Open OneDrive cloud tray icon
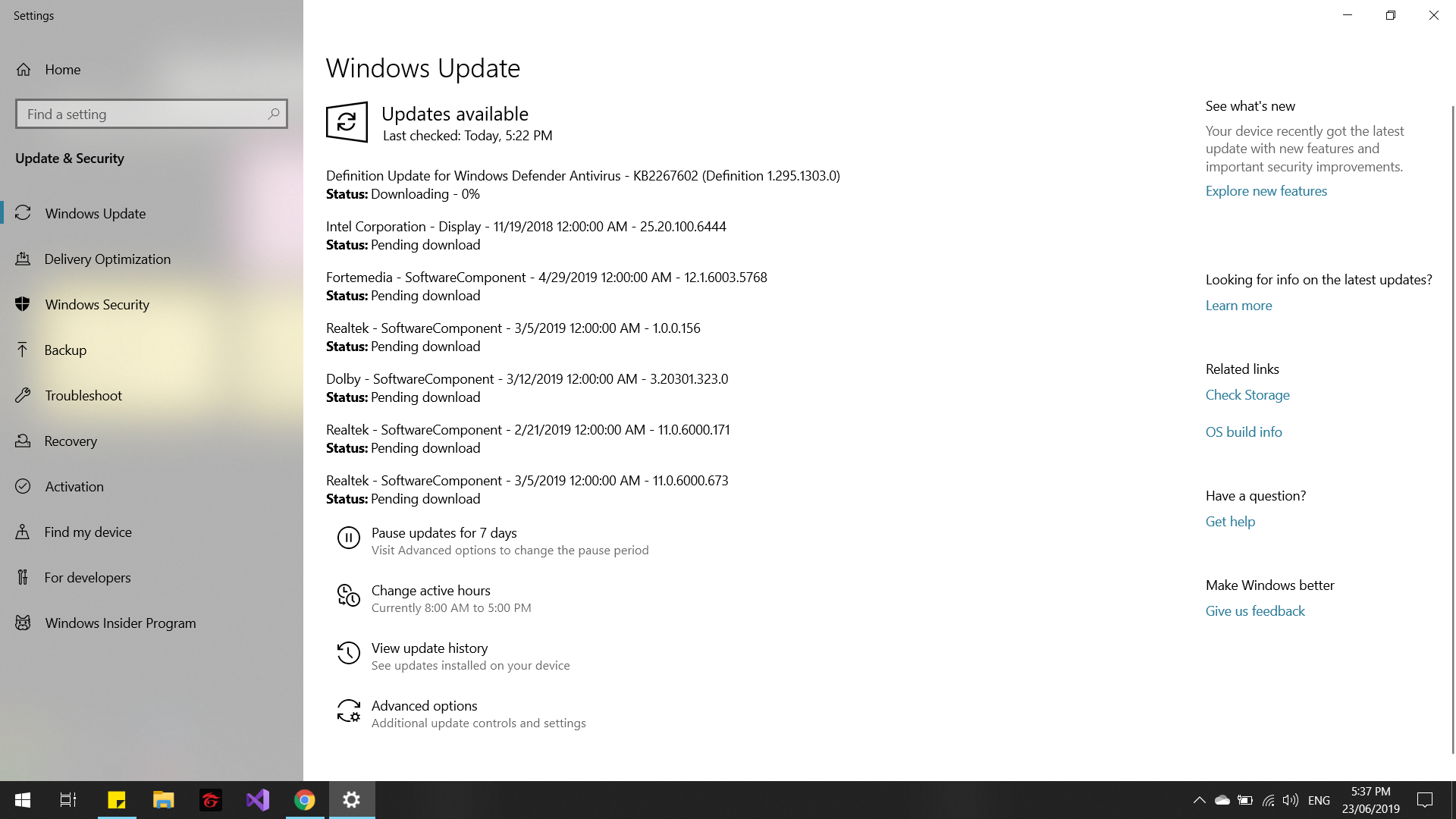 [x=1222, y=800]
